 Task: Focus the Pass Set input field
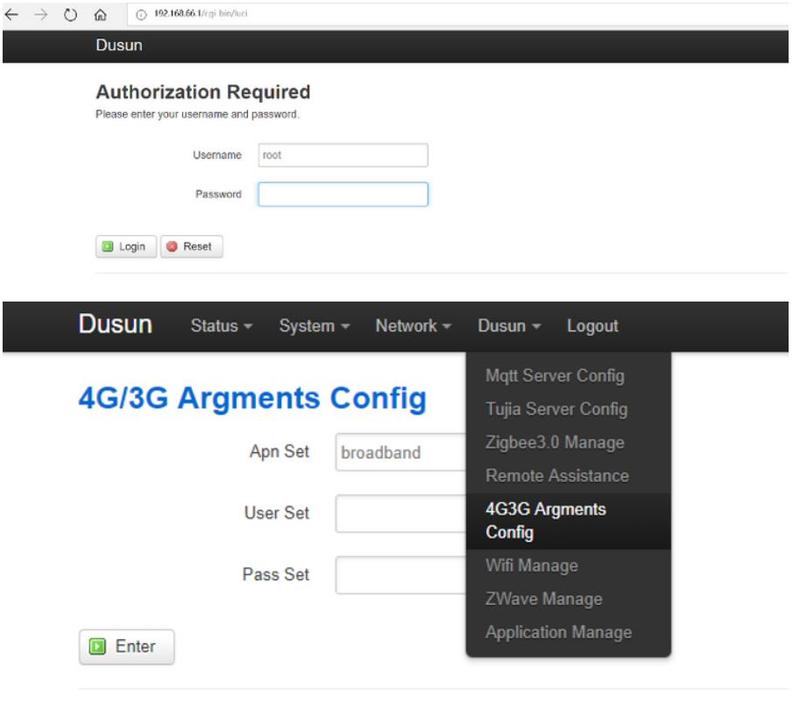pos(401,575)
